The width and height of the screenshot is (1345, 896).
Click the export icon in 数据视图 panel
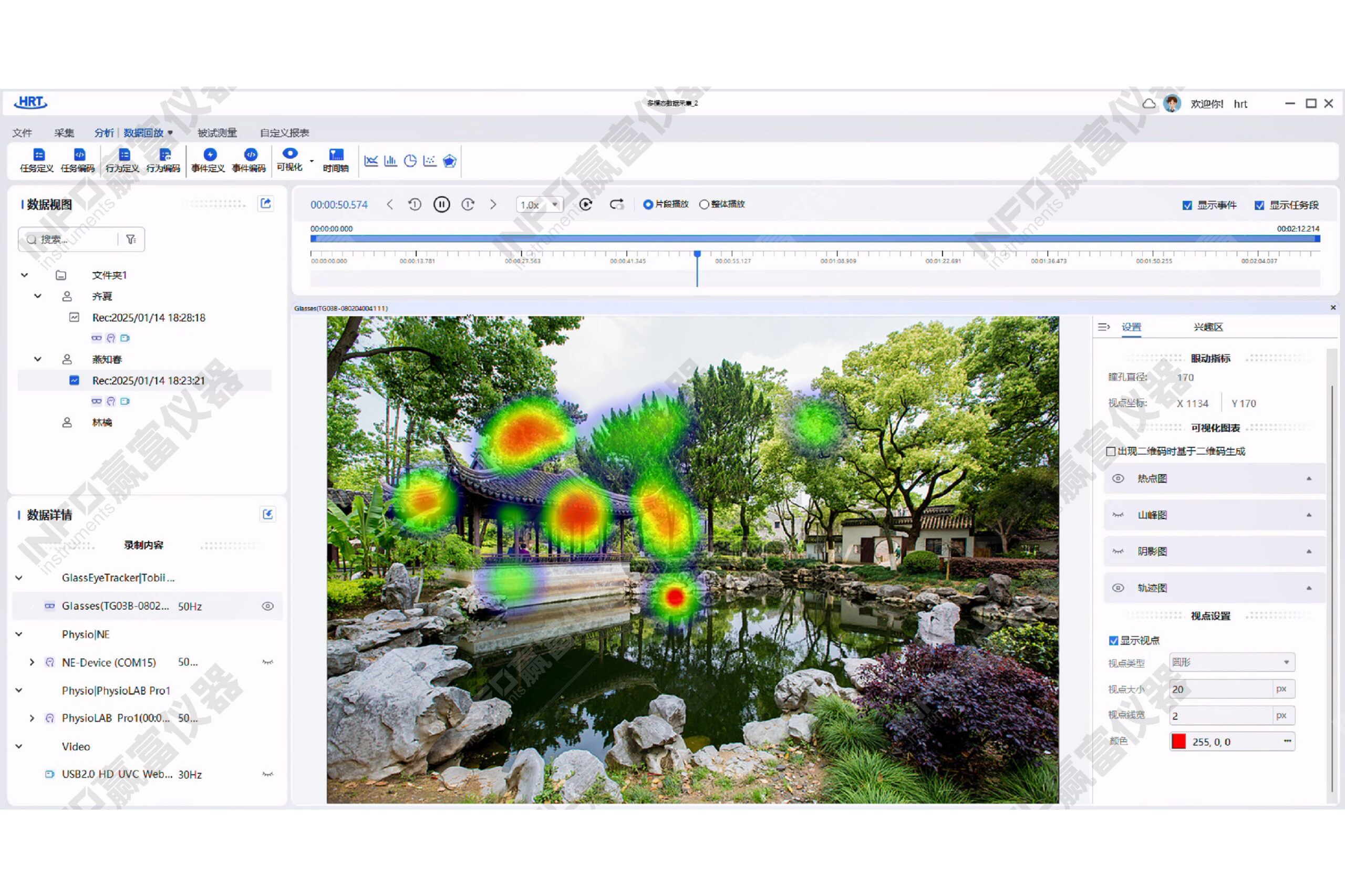[265, 204]
